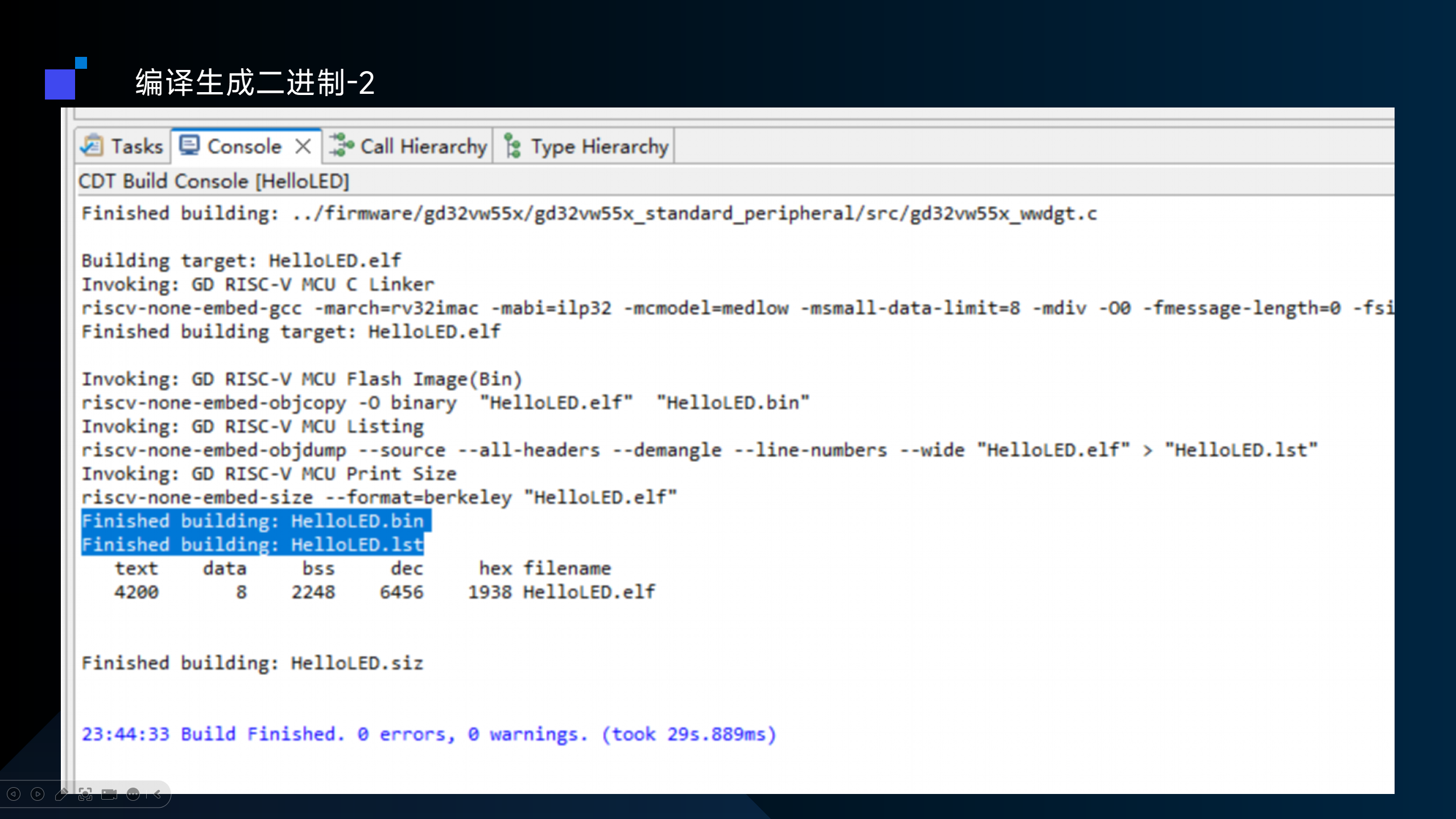Click the riscv-none-embed-gcc command line
The image size is (1456, 819).
(738, 308)
